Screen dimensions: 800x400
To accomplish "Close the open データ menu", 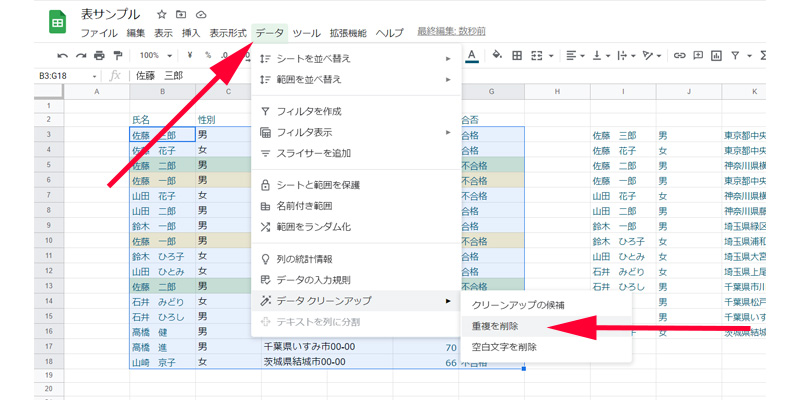I will tap(270, 33).
